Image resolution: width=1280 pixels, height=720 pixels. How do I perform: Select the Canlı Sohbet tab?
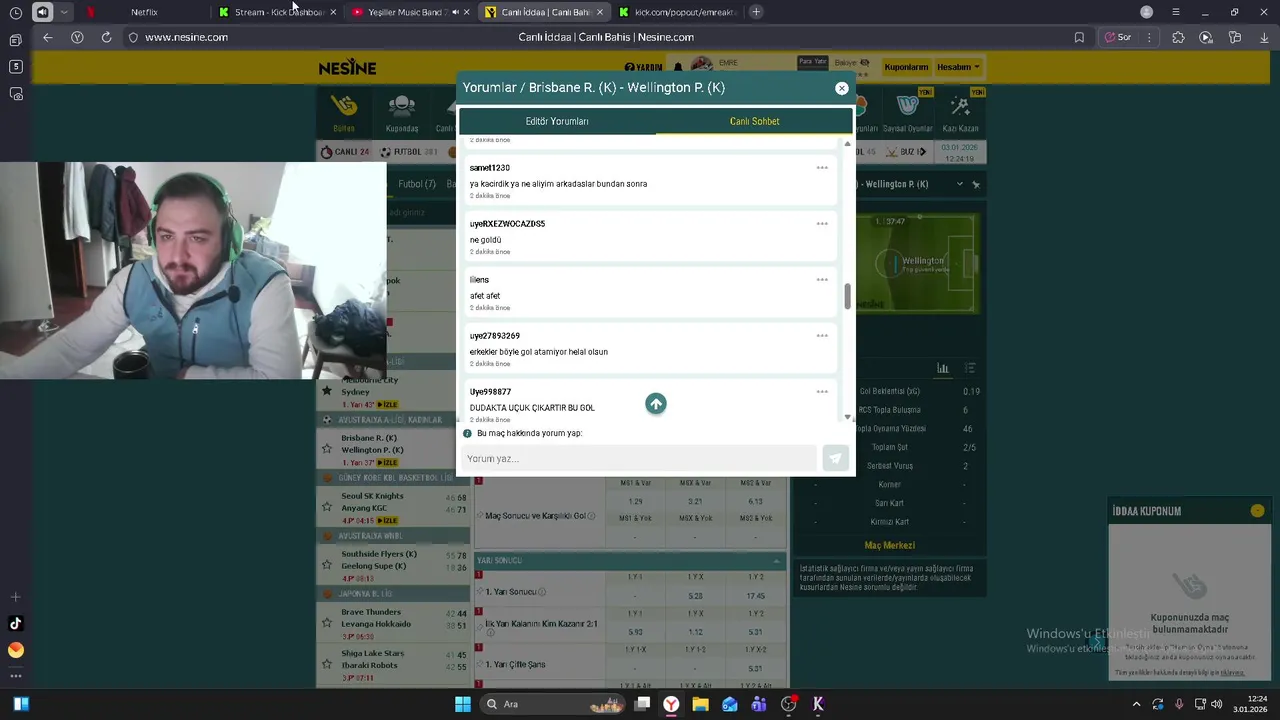[754, 121]
